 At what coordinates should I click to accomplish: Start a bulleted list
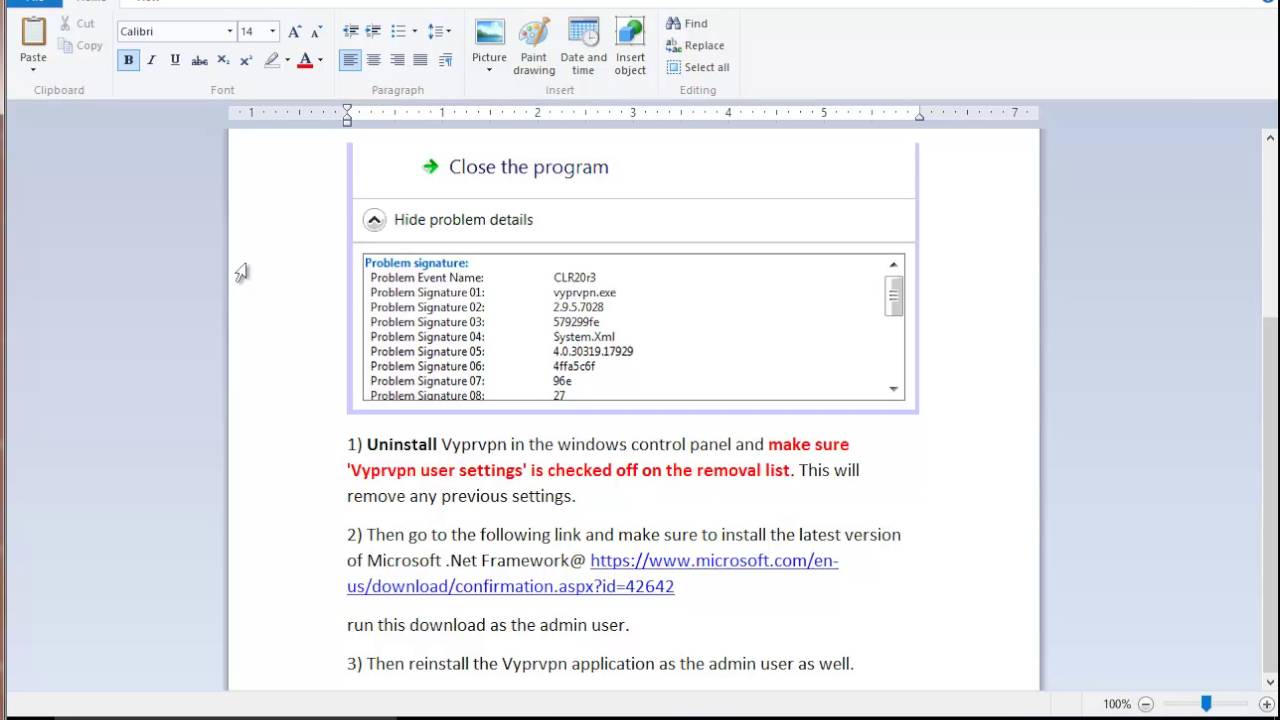[x=398, y=32]
